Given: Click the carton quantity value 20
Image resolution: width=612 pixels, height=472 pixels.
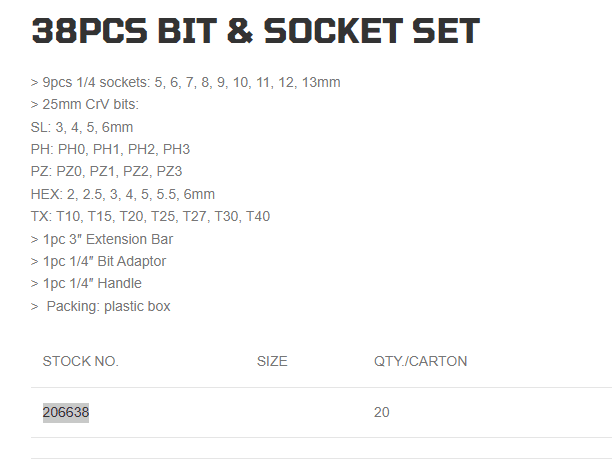Looking at the screenshot, I should point(382,412).
